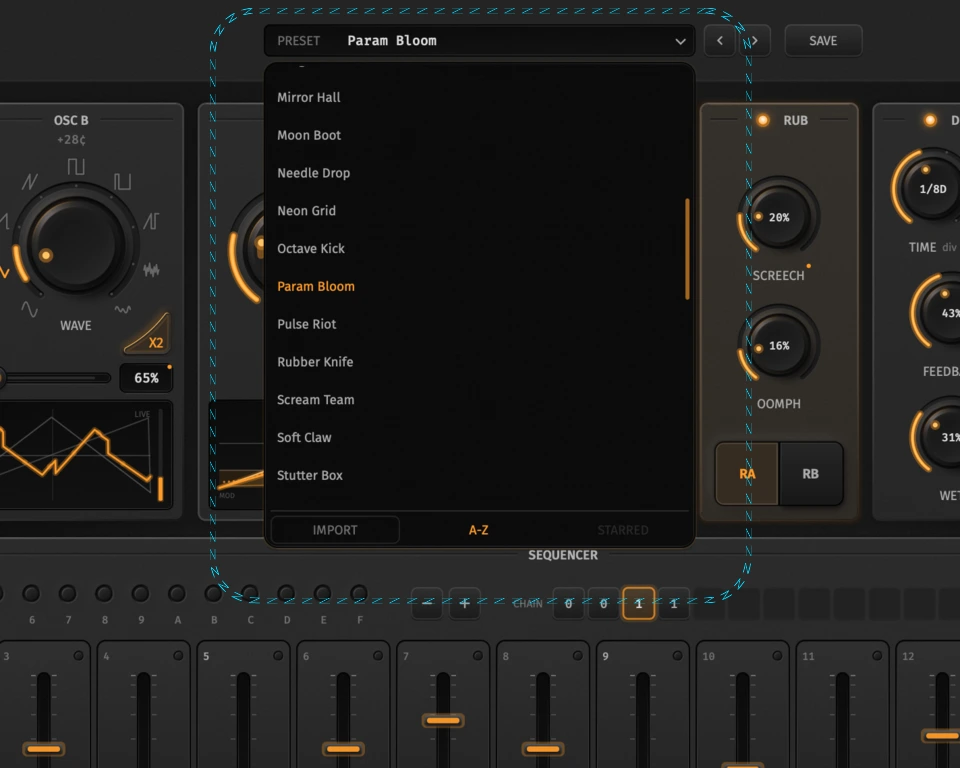Click the OSC B waveform display
Image resolution: width=960 pixels, height=768 pixels.
tap(84, 454)
